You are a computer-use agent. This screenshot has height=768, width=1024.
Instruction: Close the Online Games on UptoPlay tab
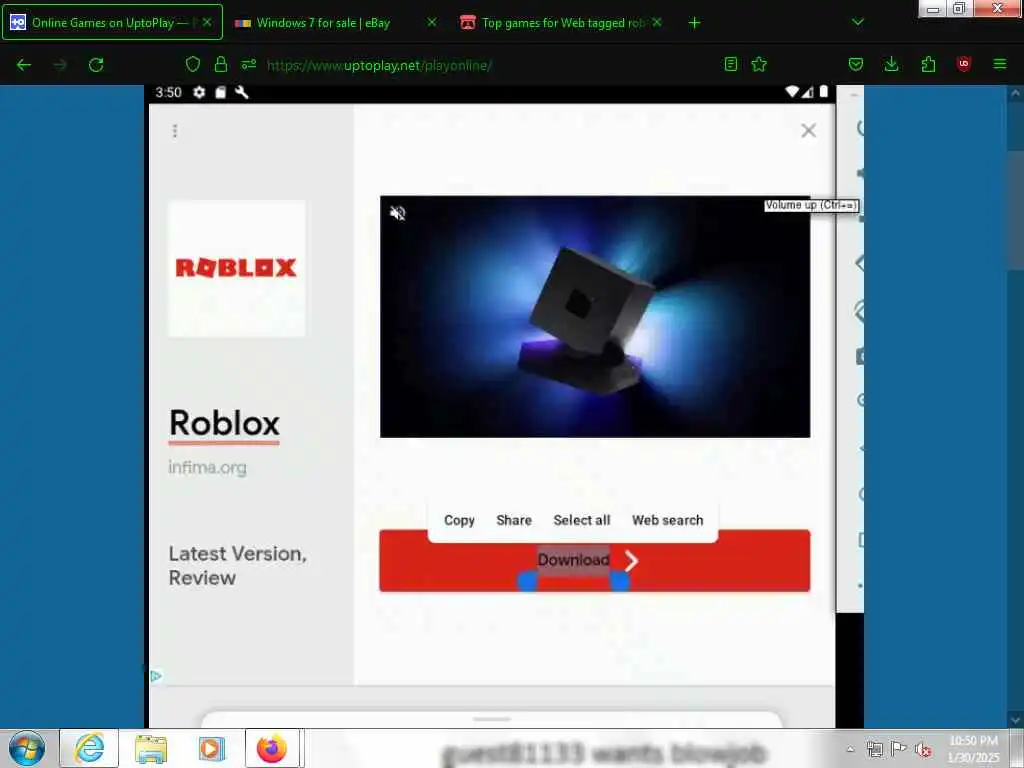pos(207,22)
